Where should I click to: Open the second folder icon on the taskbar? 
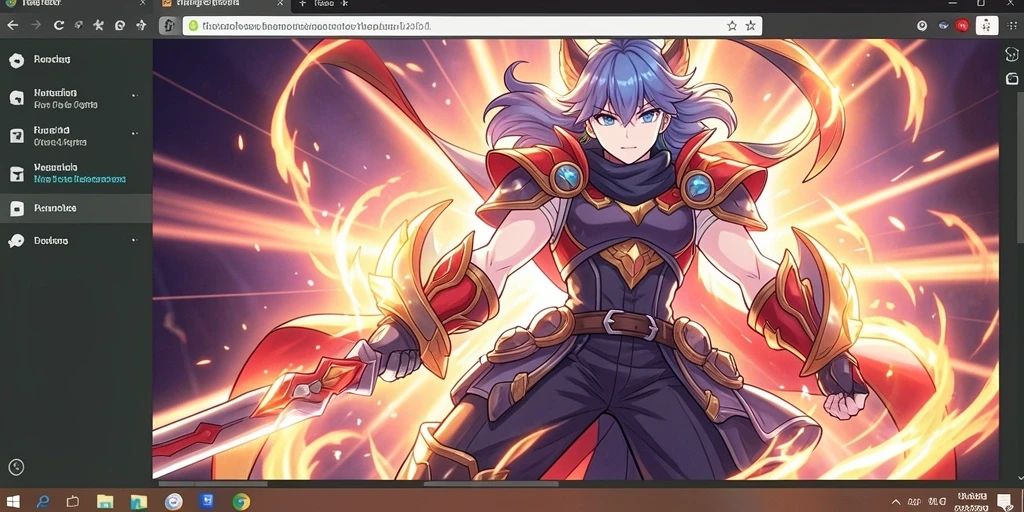click(140, 502)
